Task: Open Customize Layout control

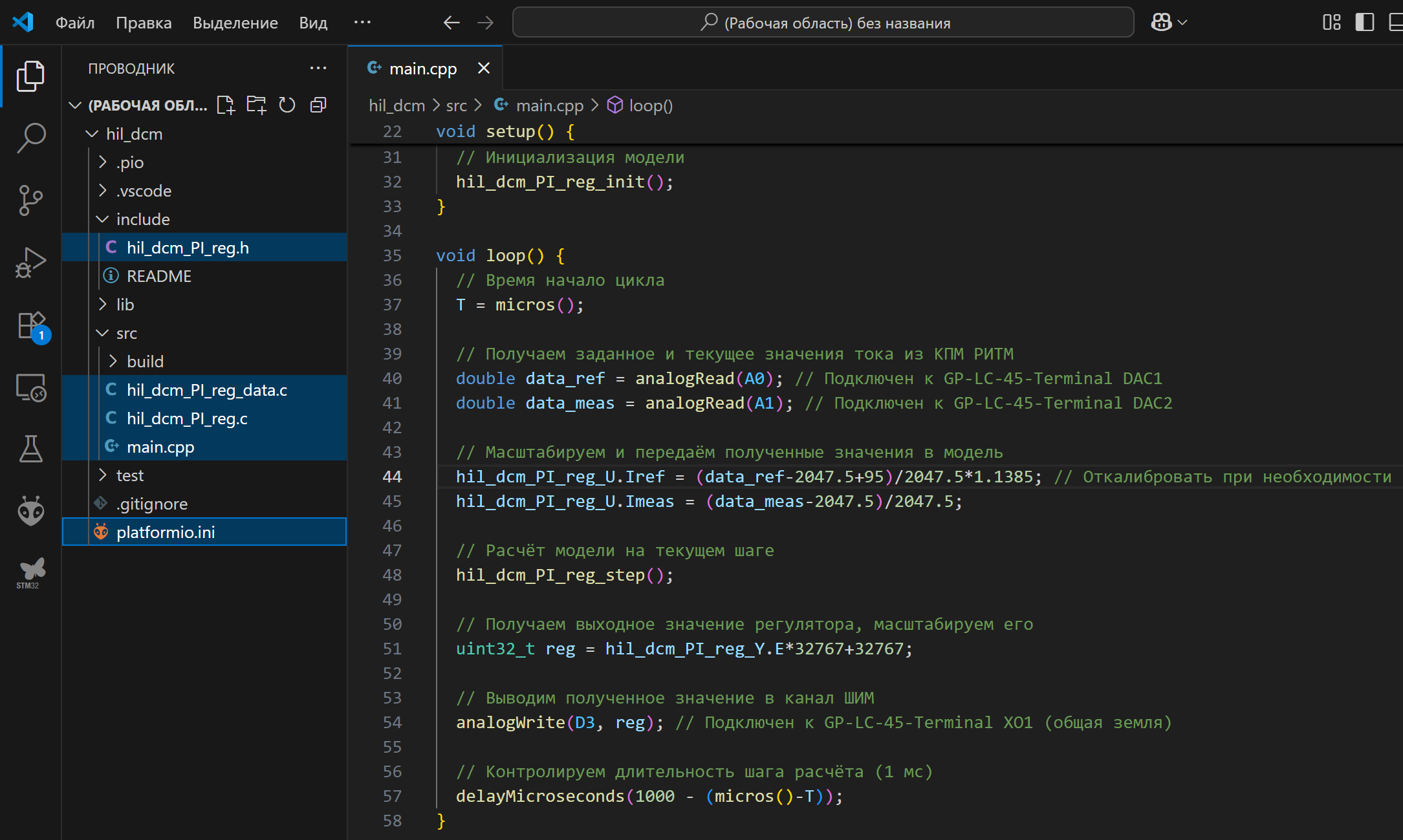Action: coord(1331,23)
